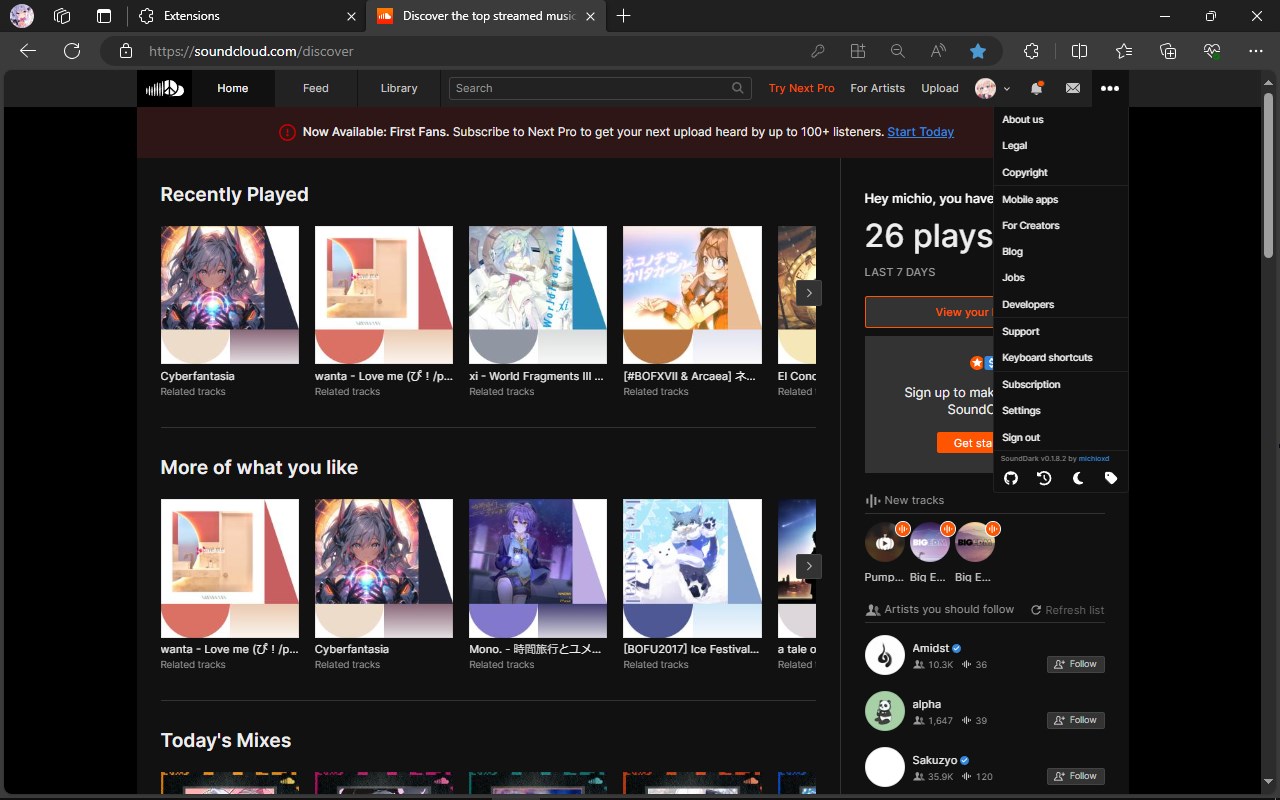Click Refresh list for artists
Screen dimensions: 1280x800
coord(1068,610)
